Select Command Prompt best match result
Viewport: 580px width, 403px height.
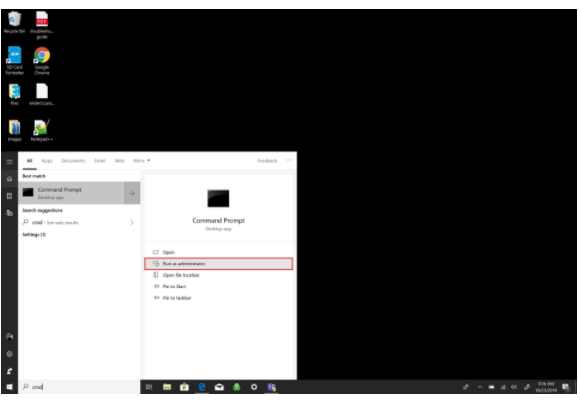pyautogui.click(x=71, y=193)
